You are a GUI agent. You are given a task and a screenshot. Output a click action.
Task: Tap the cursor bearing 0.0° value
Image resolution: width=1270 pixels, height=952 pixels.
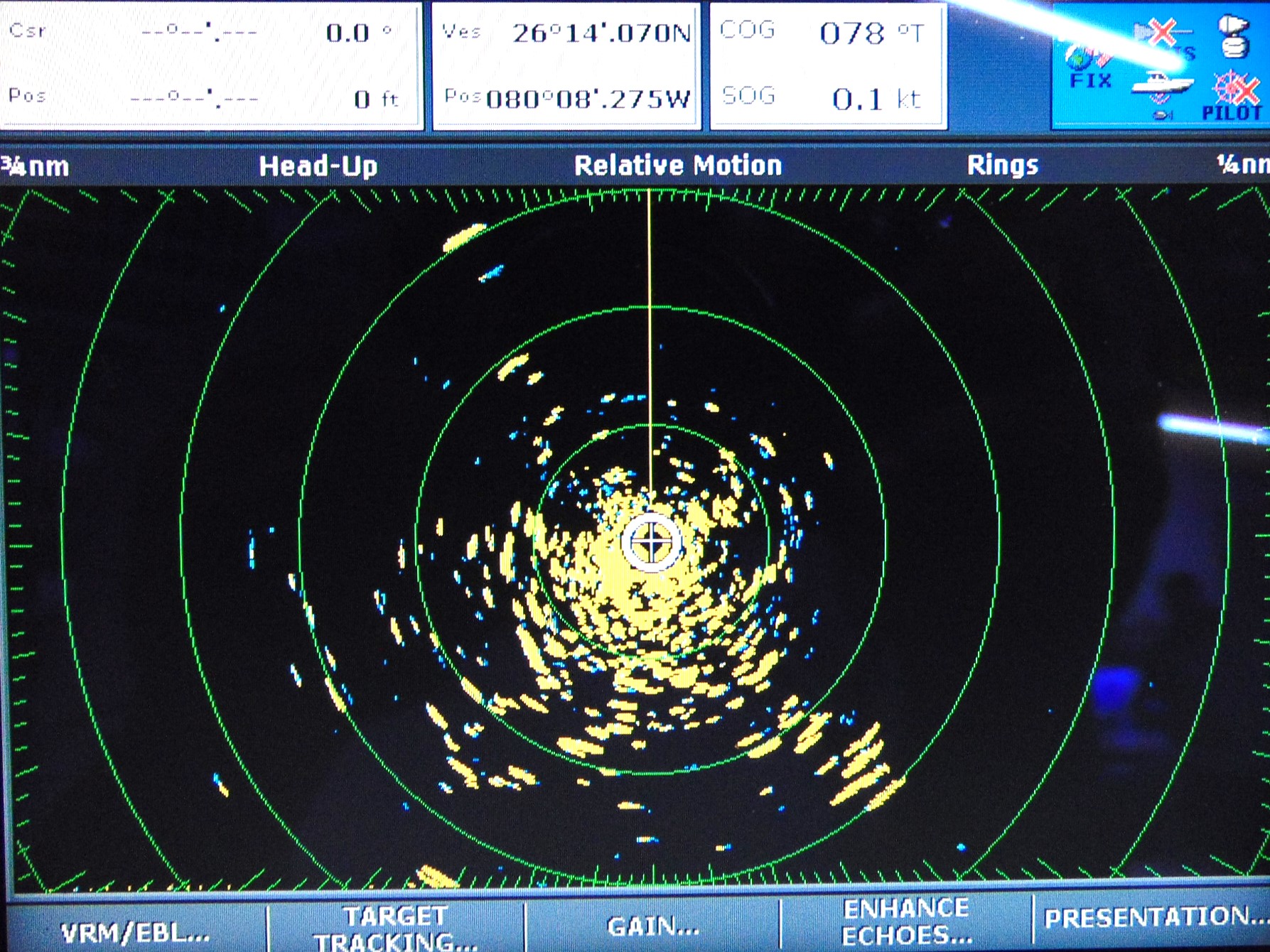[x=358, y=33]
